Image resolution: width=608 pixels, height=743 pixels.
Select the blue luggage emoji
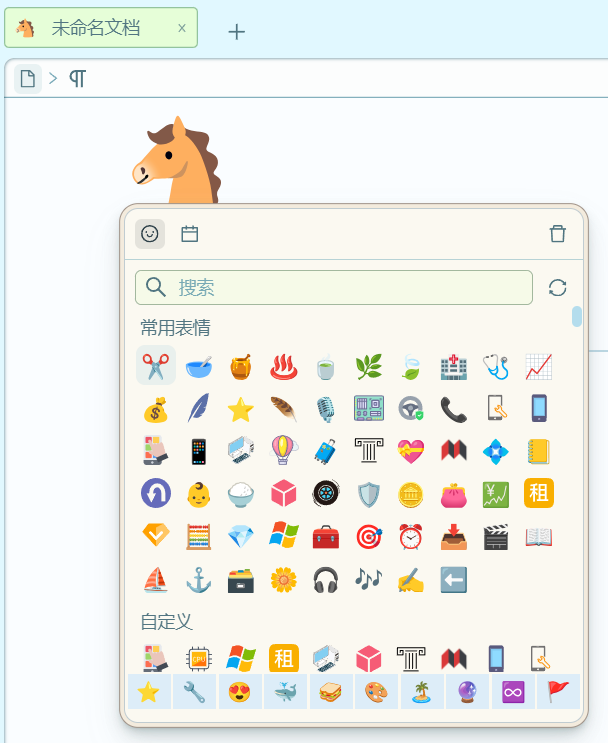[326, 450]
